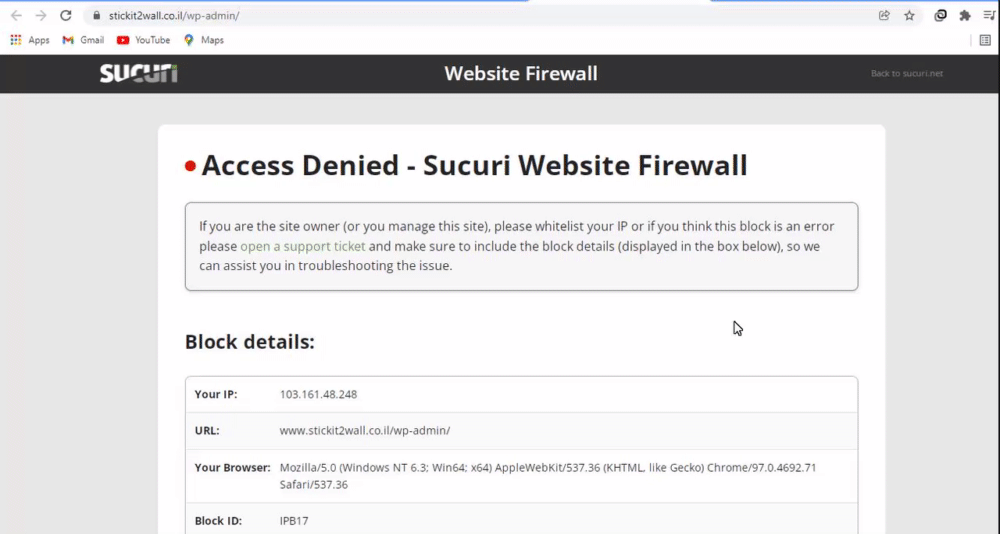Screen dimensions: 1000x534
Task: Share this page from the address bar
Action: pos(884,16)
